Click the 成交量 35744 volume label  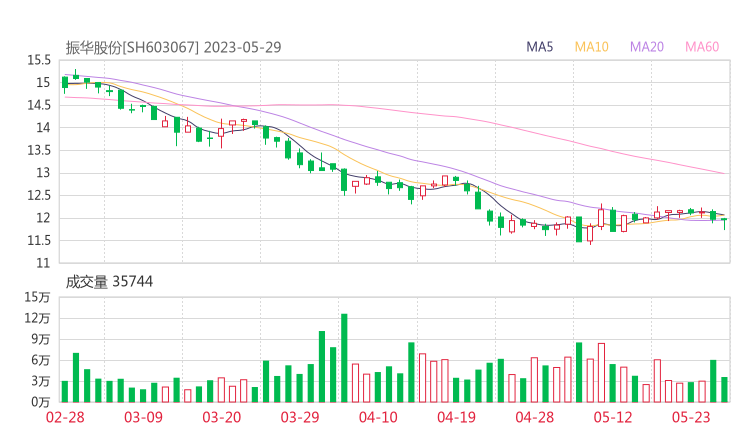coord(109,282)
